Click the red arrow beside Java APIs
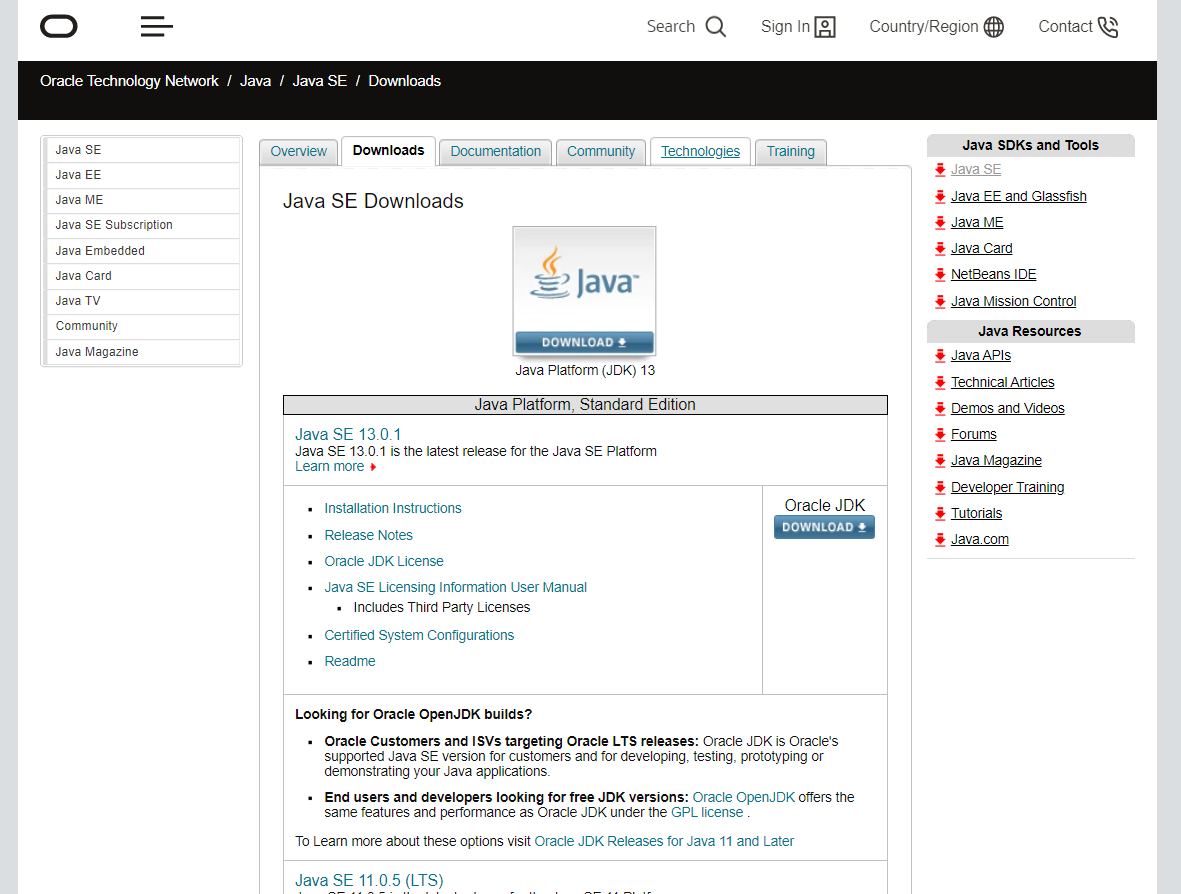The image size is (1181, 894). (940, 355)
